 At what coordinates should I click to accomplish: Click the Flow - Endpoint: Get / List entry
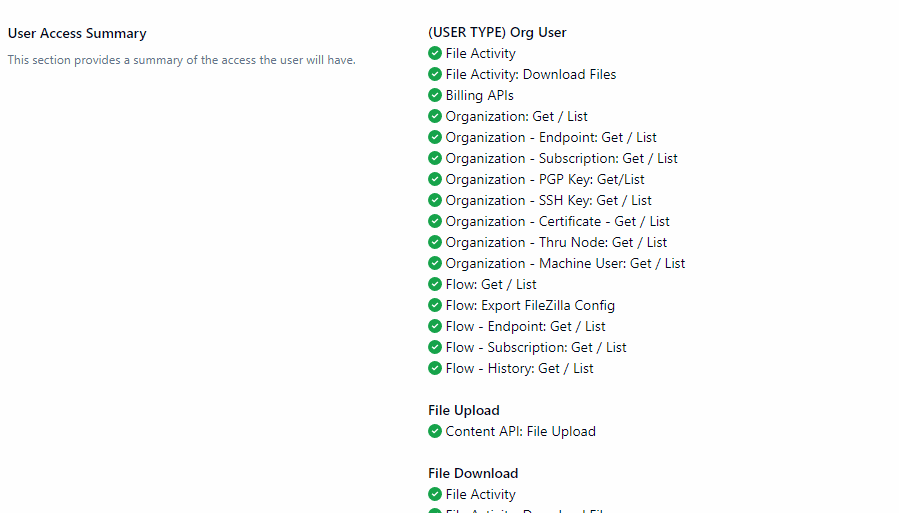point(525,327)
